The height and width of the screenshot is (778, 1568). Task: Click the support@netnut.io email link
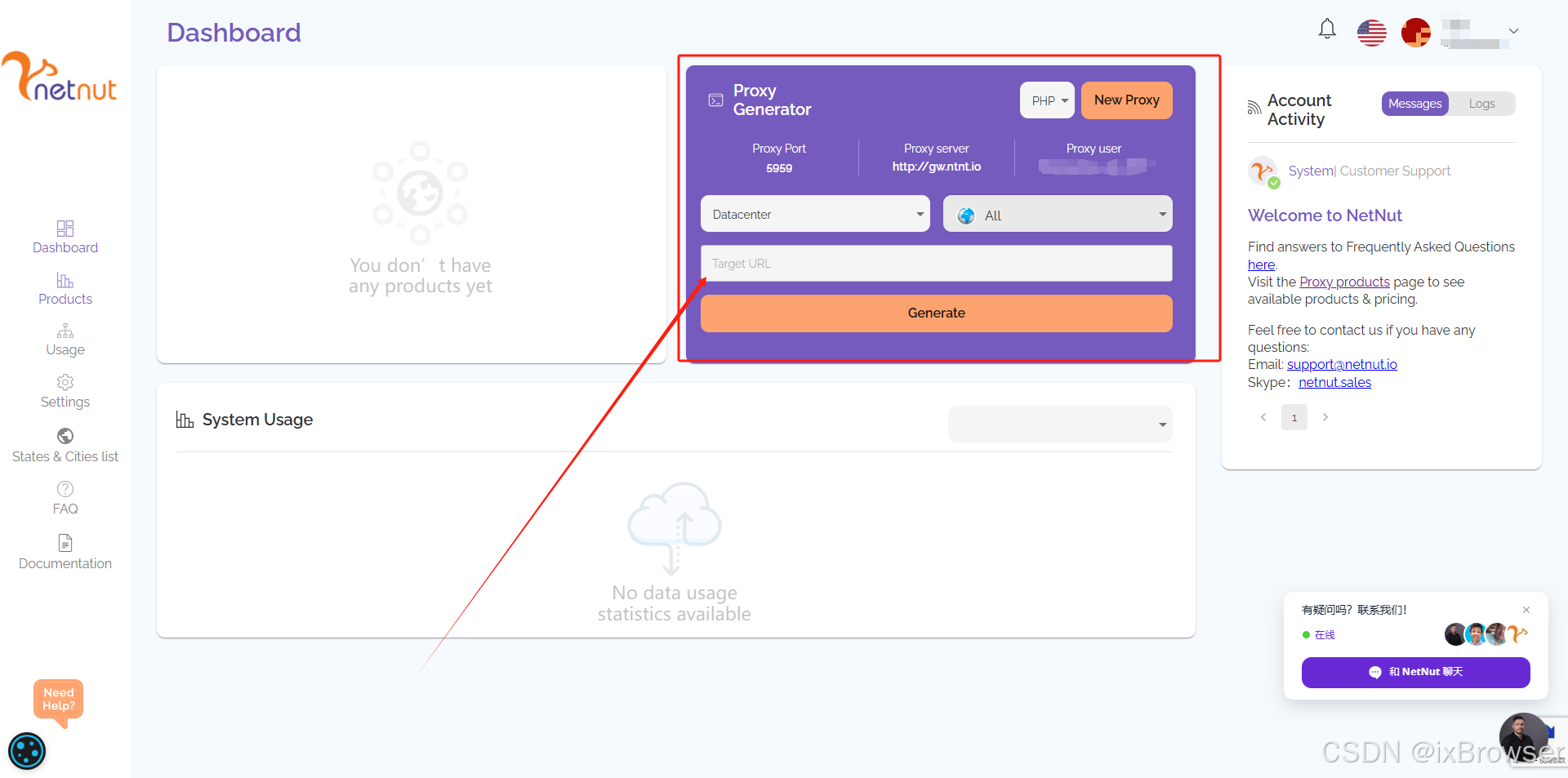click(1342, 364)
